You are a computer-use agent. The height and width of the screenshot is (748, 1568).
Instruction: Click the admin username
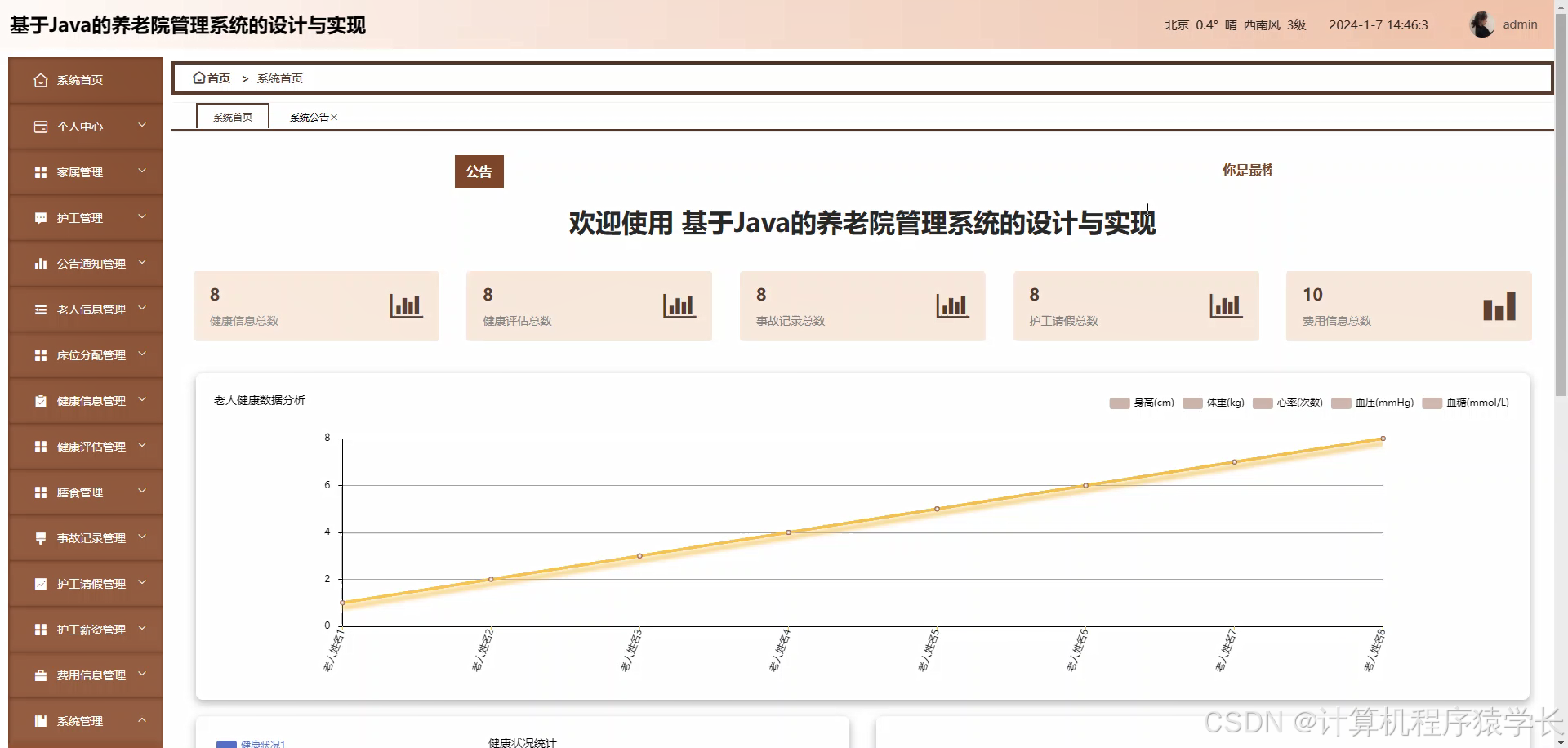(x=1520, y=24)
